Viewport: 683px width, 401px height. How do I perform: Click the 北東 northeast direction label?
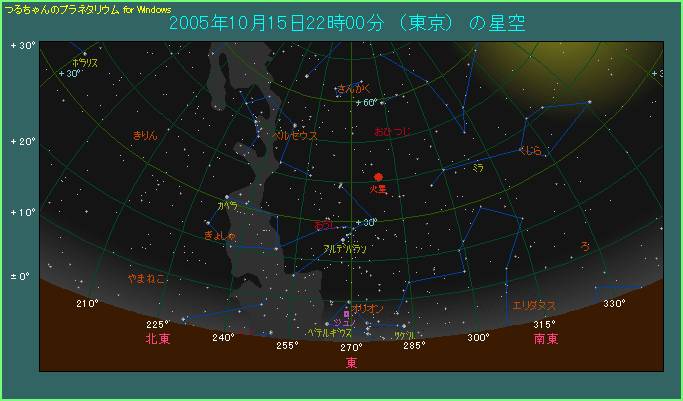tap(158, 339)
